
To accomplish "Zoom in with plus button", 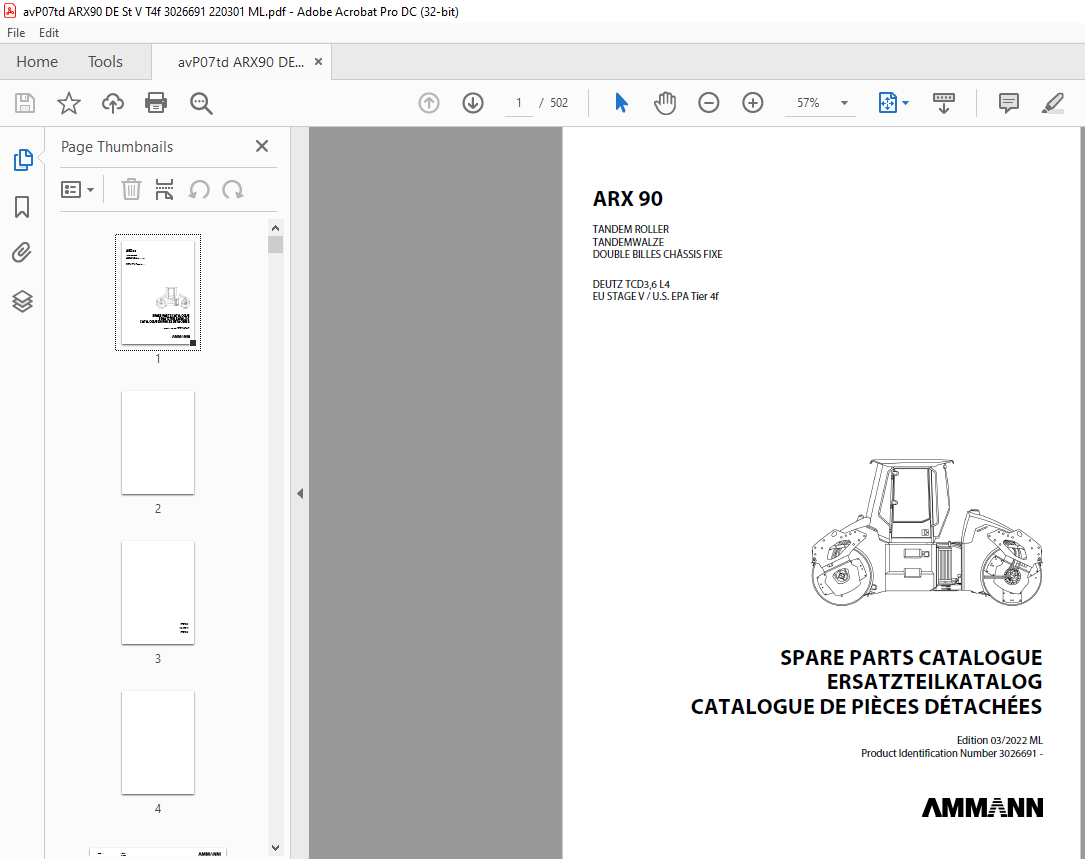I will pos(753,103).
